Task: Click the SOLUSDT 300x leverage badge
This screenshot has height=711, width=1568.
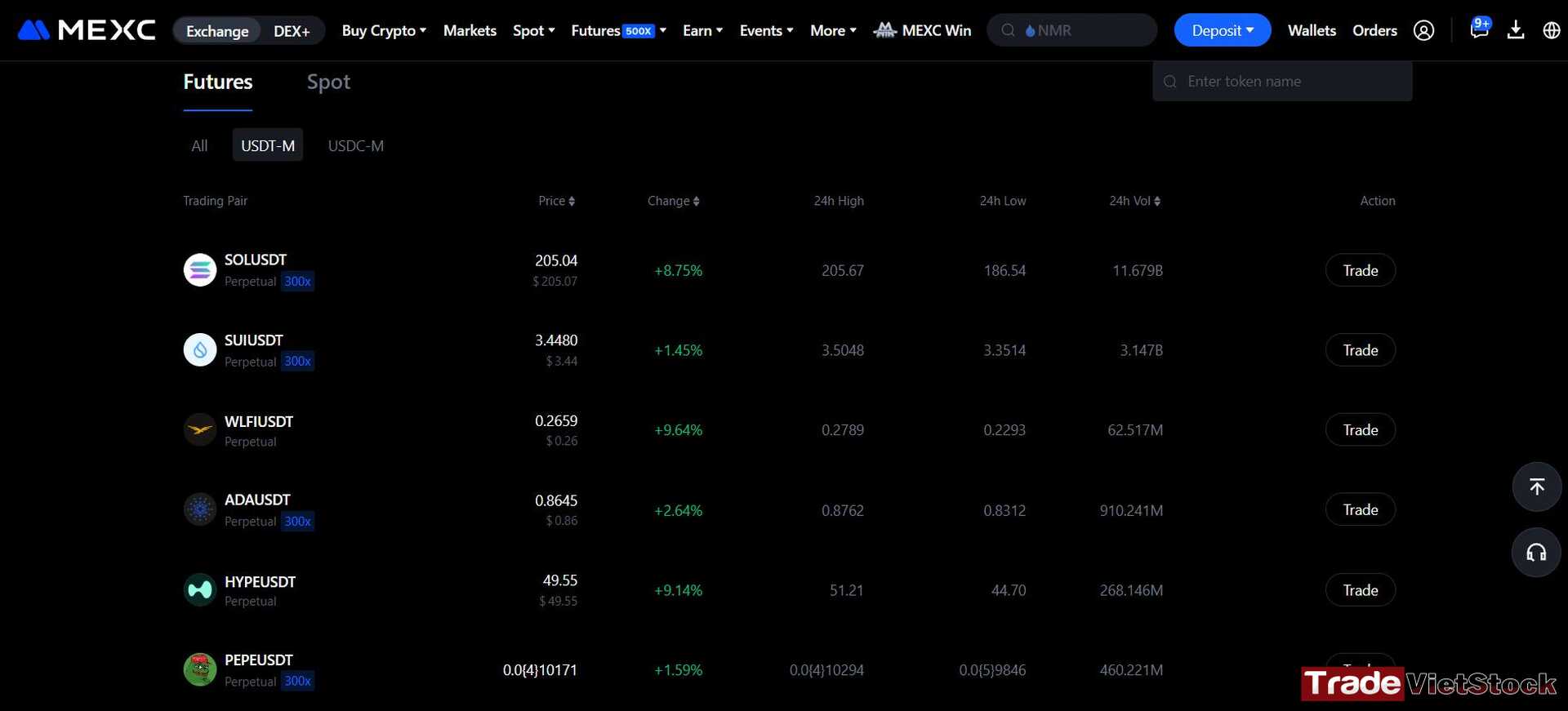Action: [x=298, y=282]
